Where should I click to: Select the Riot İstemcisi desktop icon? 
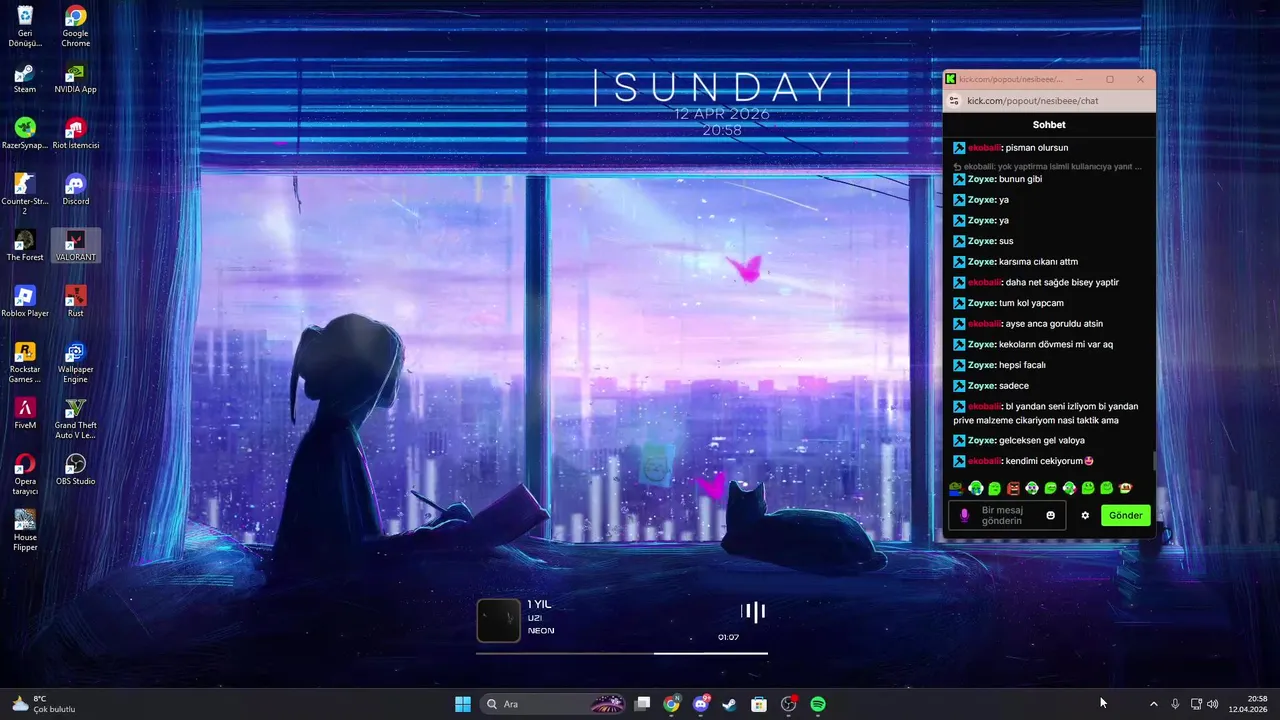tap(75, 134)
